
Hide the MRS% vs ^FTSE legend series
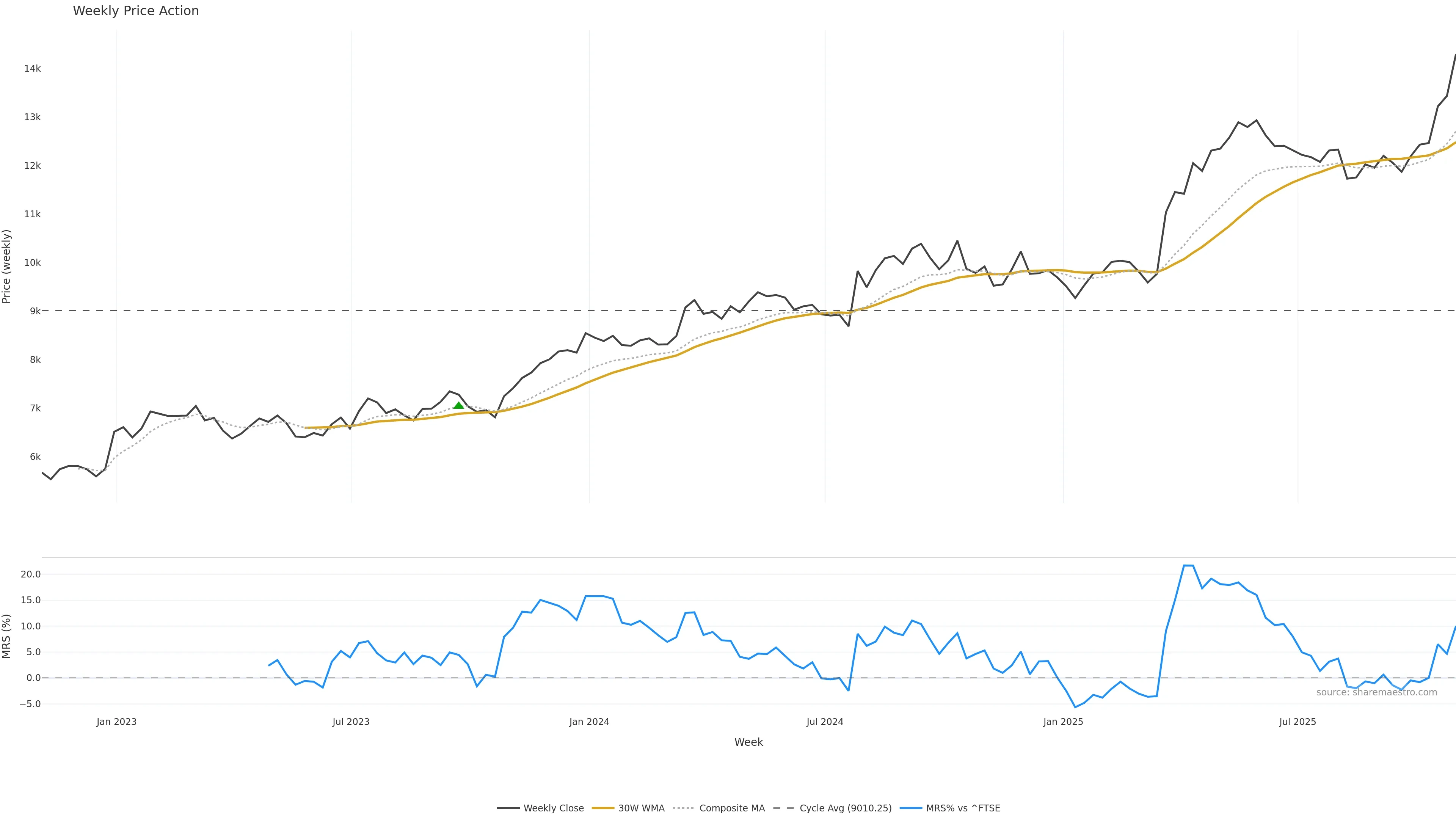point(963,808)
